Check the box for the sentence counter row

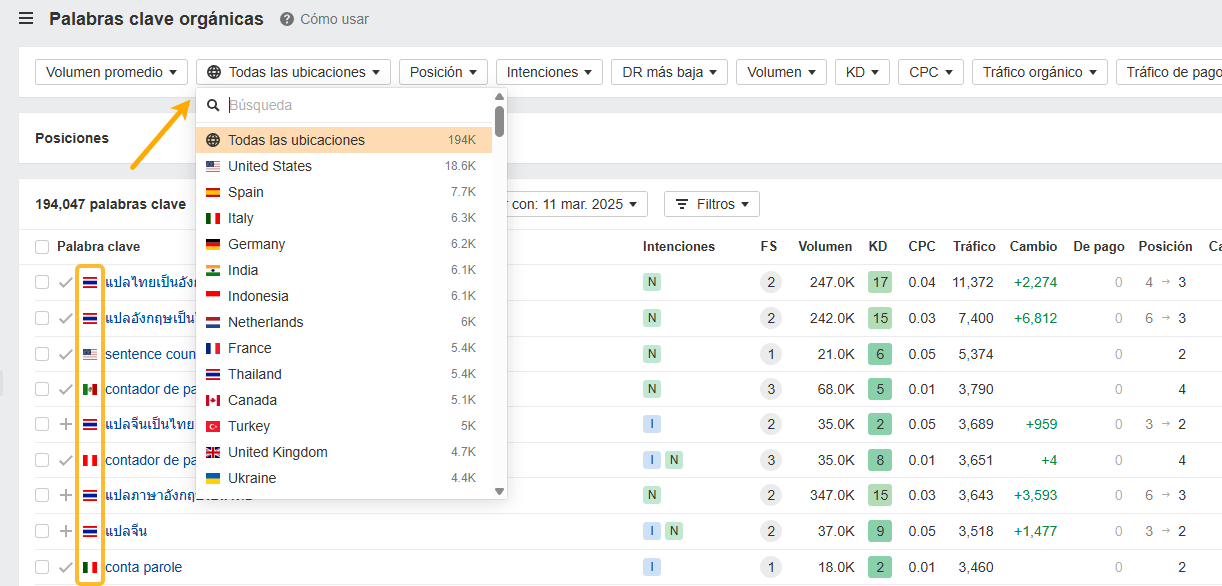[x=42, y=354]
